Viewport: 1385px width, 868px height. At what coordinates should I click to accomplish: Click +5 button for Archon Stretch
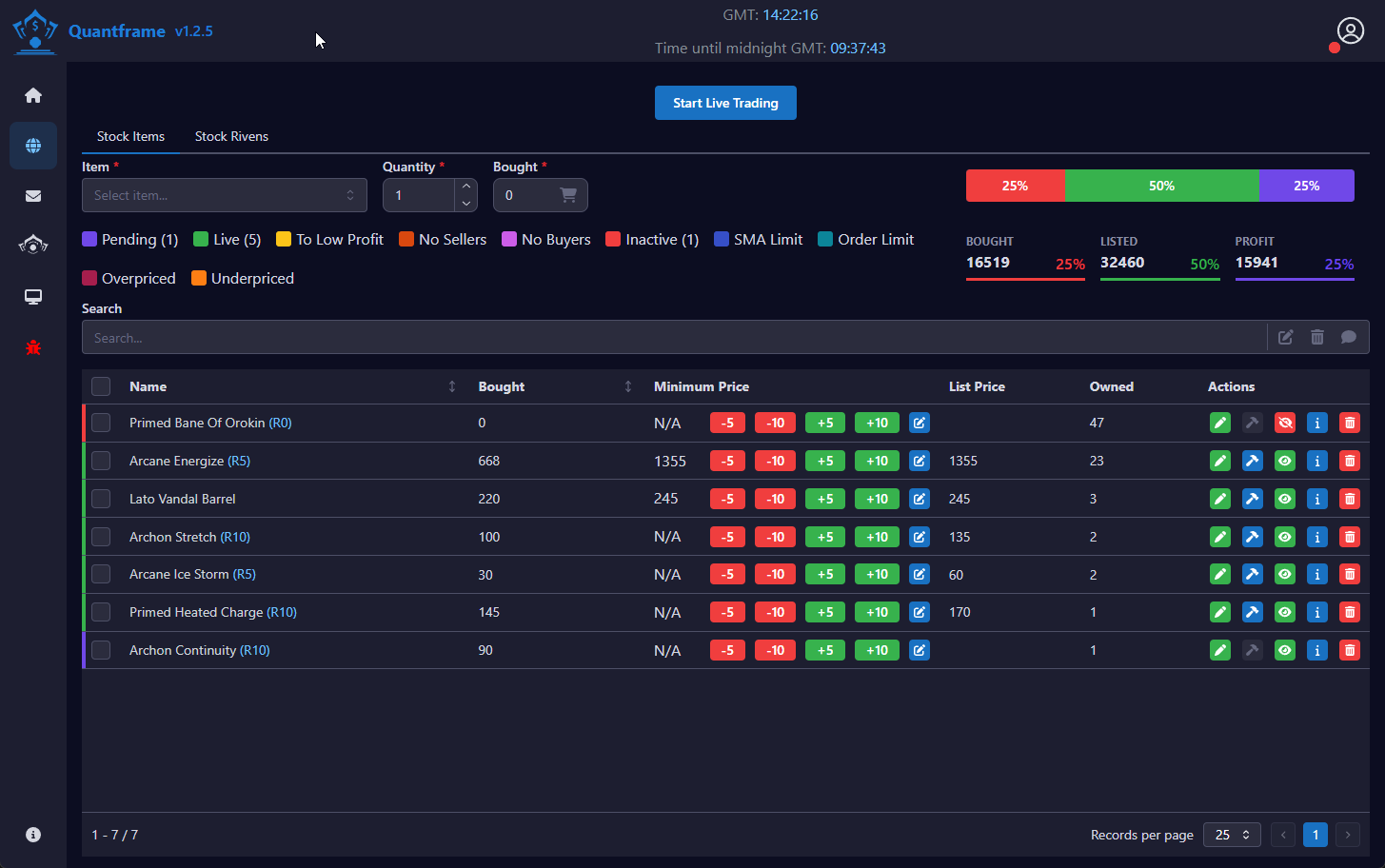click(x=825, y=537)
